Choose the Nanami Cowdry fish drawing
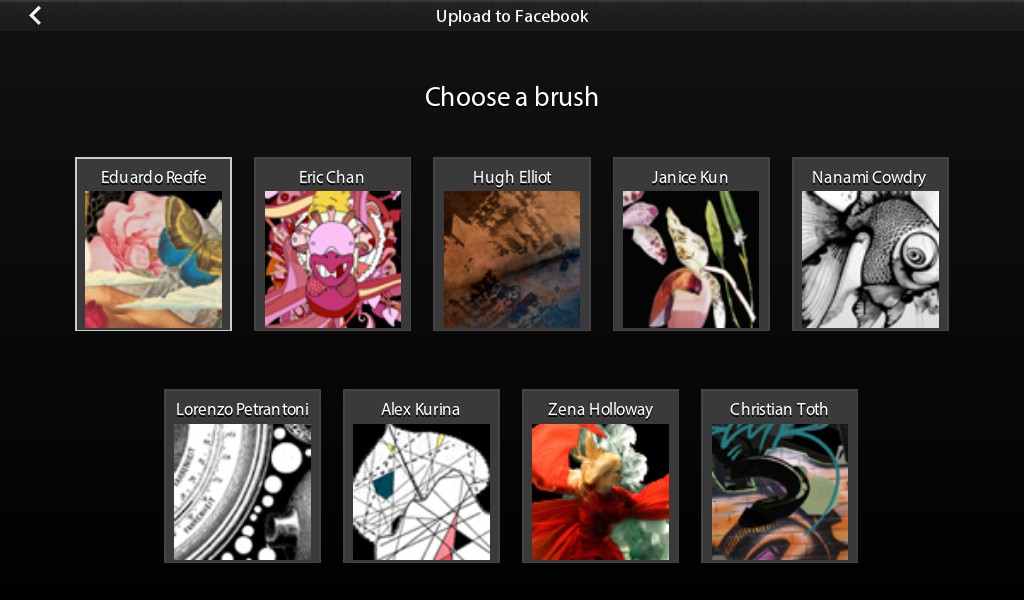The height and width of the screenshot is (600, 1024). (871, 259)
